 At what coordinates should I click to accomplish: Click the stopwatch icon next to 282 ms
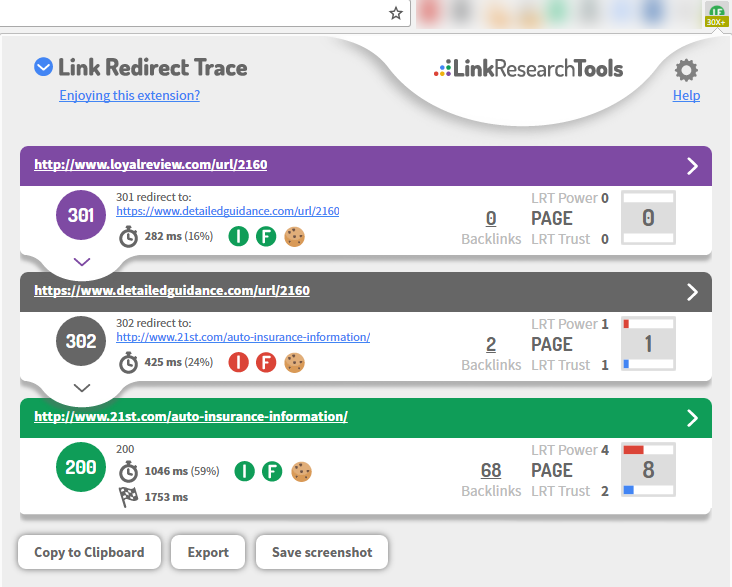tap(128, 237)
